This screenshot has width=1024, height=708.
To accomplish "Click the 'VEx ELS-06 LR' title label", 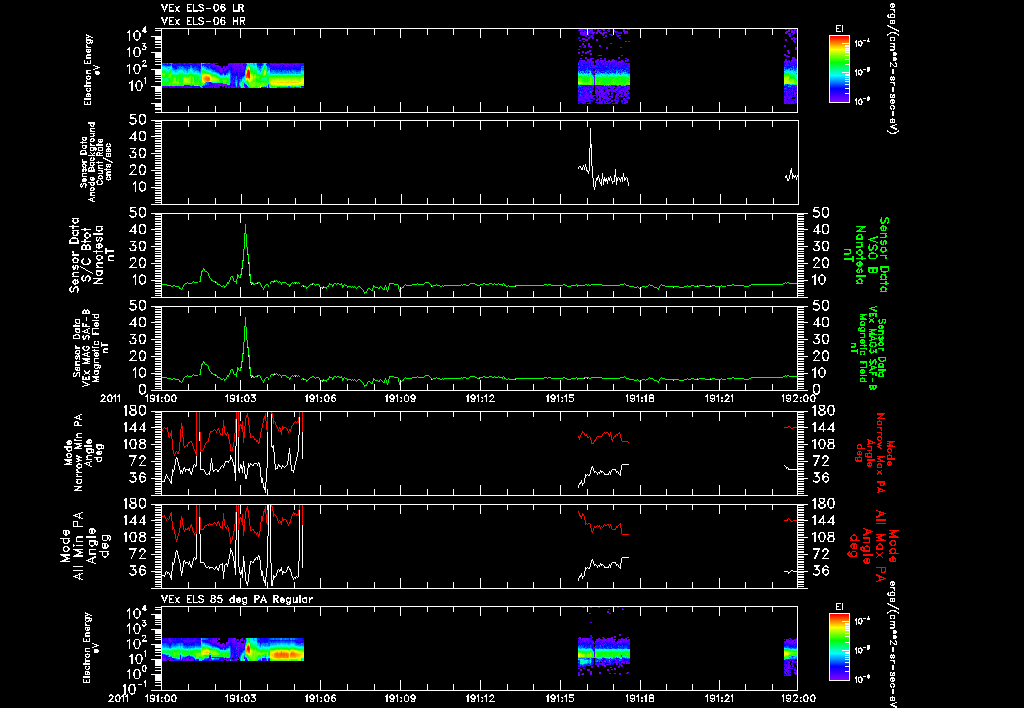I will pyautogui.click(x=202, y=8).
